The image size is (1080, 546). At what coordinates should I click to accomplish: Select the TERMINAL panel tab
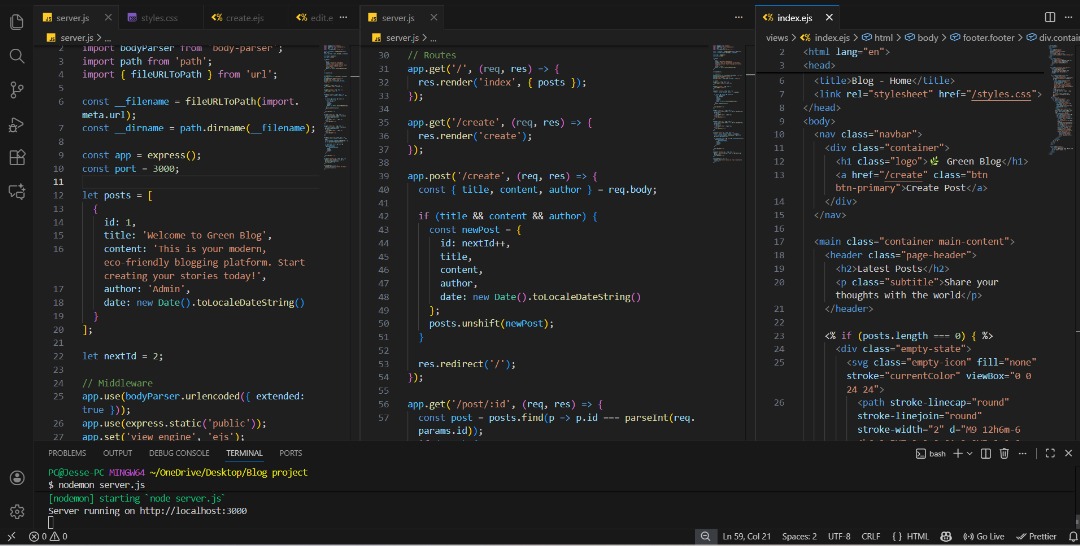click(x=244, y=453)
